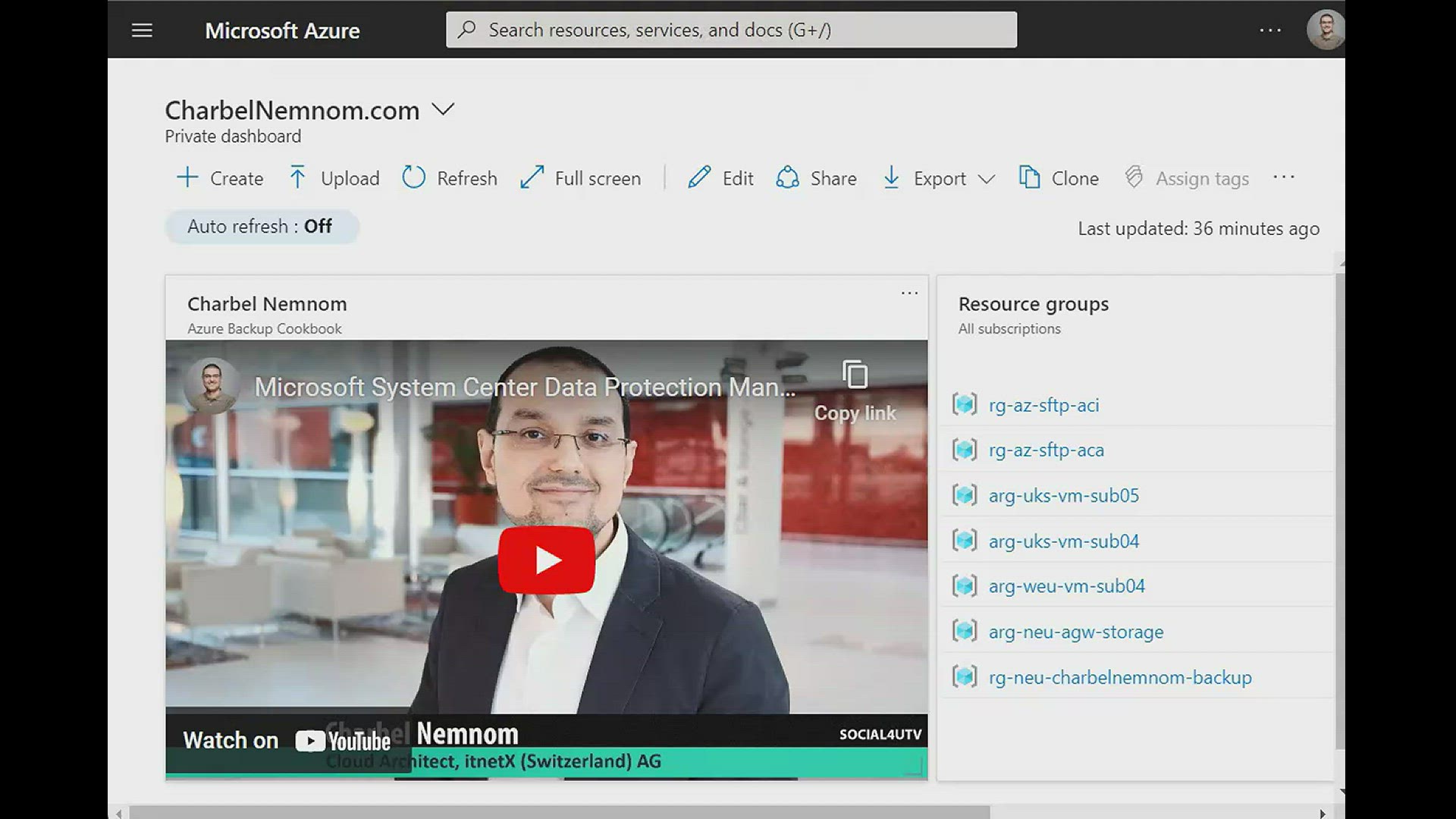Image resolution: width=1456 pixels, height=819 pixels.
Task: Click the arg-uks-vm-sub04 resource group icon
Action: click(x=965, y=540)
